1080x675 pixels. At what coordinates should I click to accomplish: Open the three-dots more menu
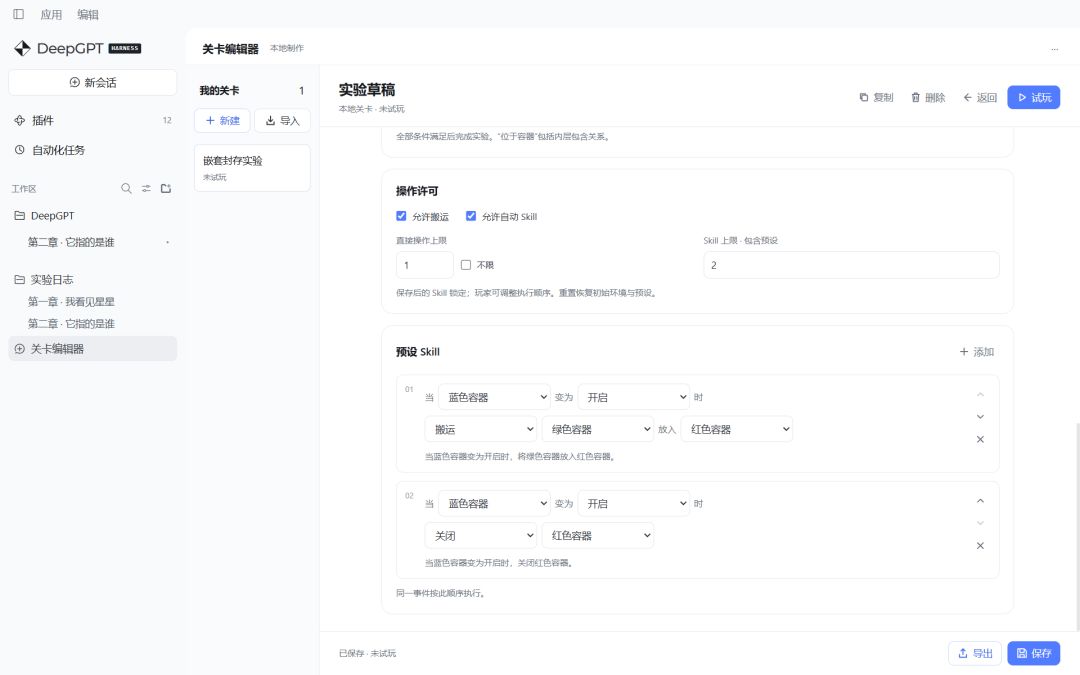point(1055,49)
